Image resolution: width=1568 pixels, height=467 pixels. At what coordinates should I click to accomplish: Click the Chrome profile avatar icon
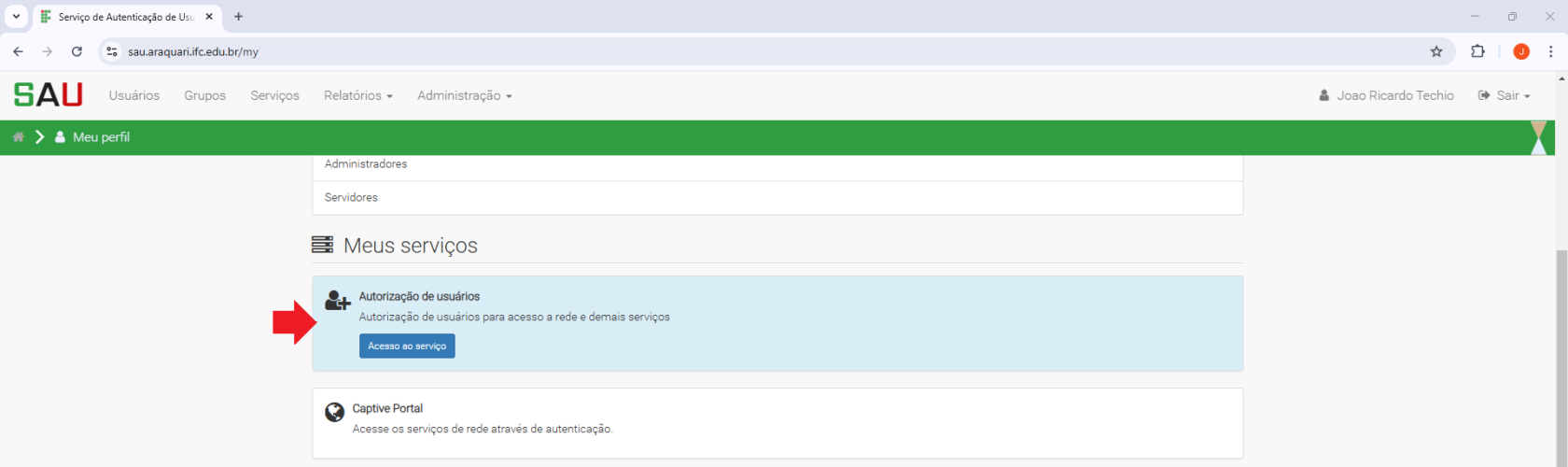[x=1520, y=51]
